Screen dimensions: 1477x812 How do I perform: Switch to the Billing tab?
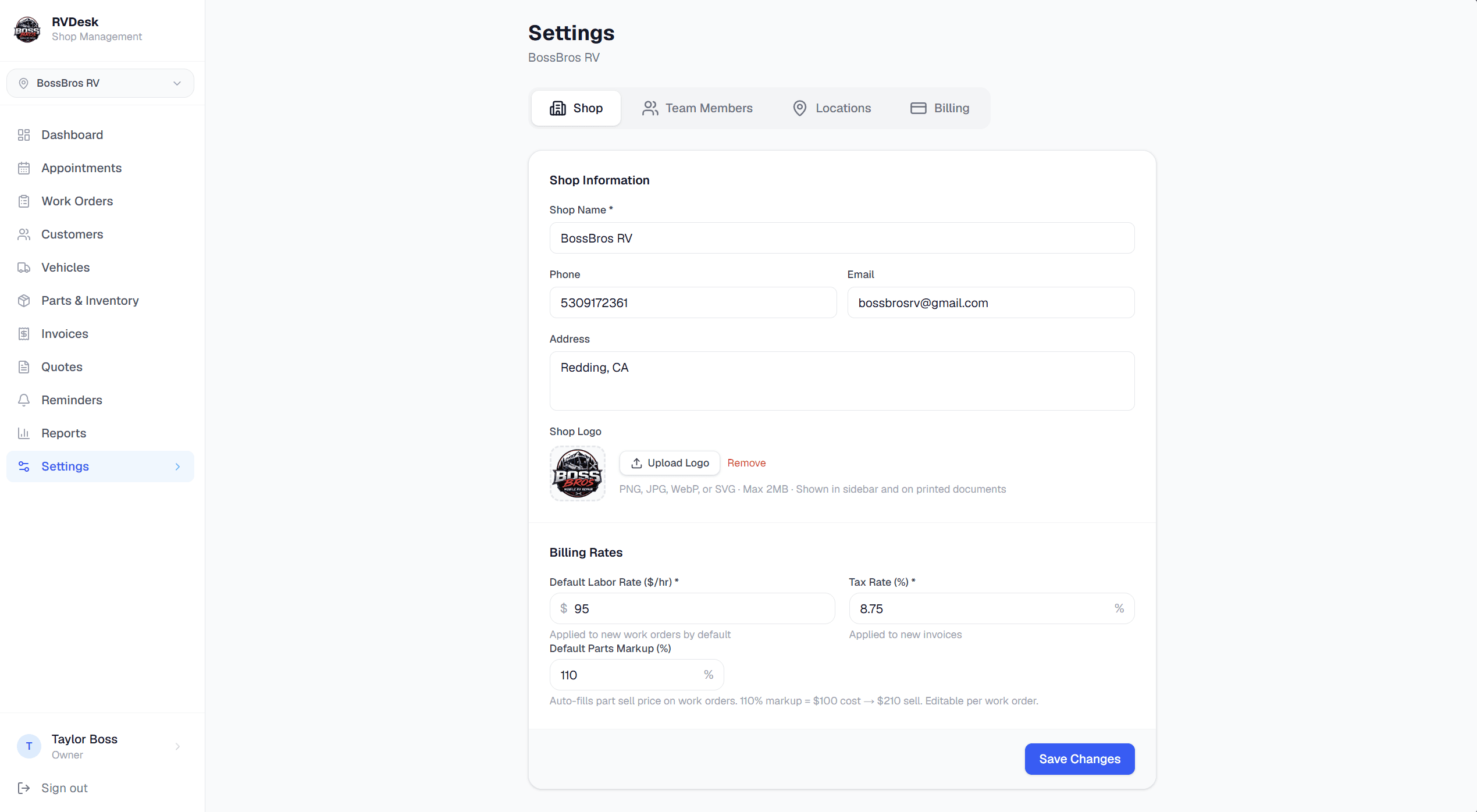pos(939,108)
